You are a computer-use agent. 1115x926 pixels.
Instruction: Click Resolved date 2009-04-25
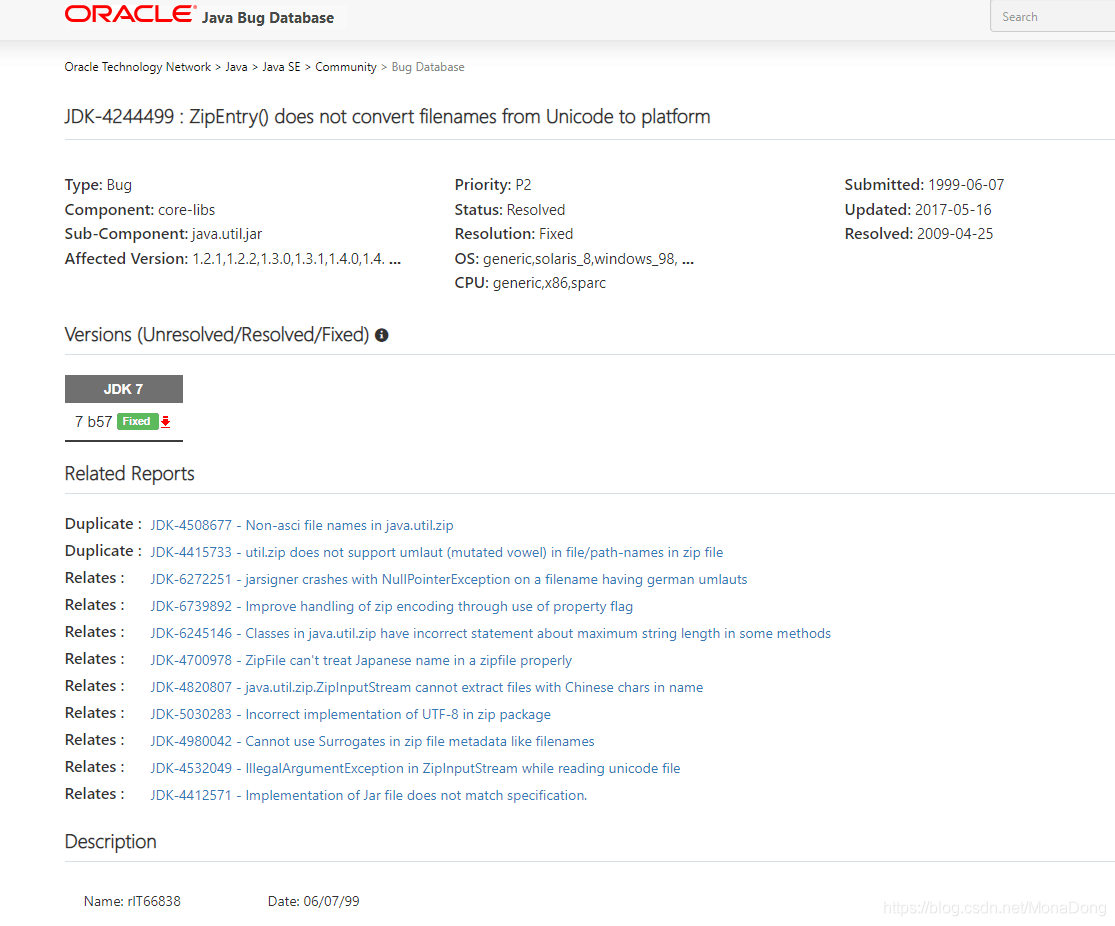coord(918,234)
